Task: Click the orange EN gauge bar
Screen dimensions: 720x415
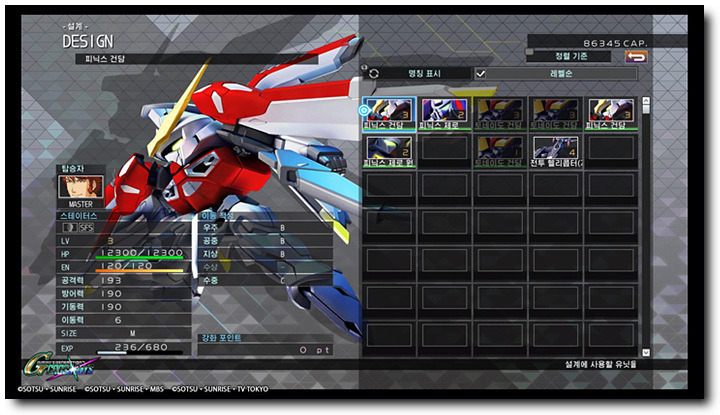Action: tap(140, 271)
